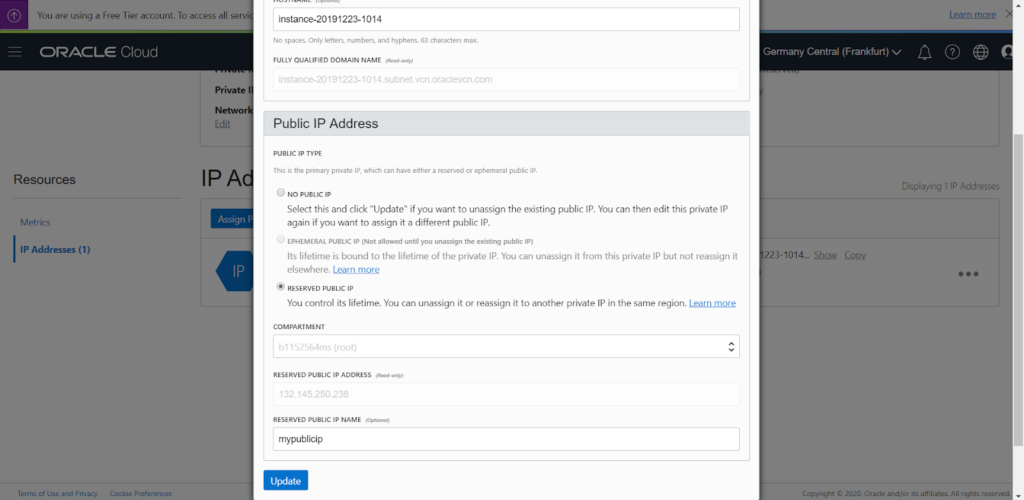
Task: Click the three-dots actions menu for the IP row
Action: (x=967, y=274)
